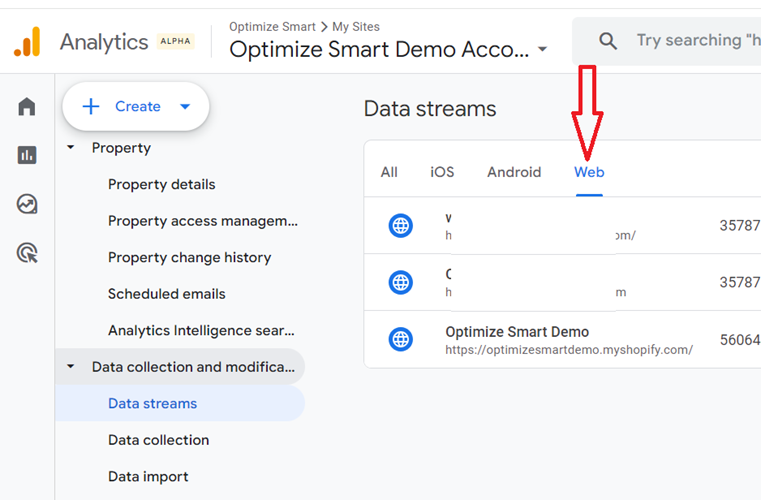Click My Sites breadcrumb link
The width and height of the screenshot is (761, 500).
tap(356, 27)
